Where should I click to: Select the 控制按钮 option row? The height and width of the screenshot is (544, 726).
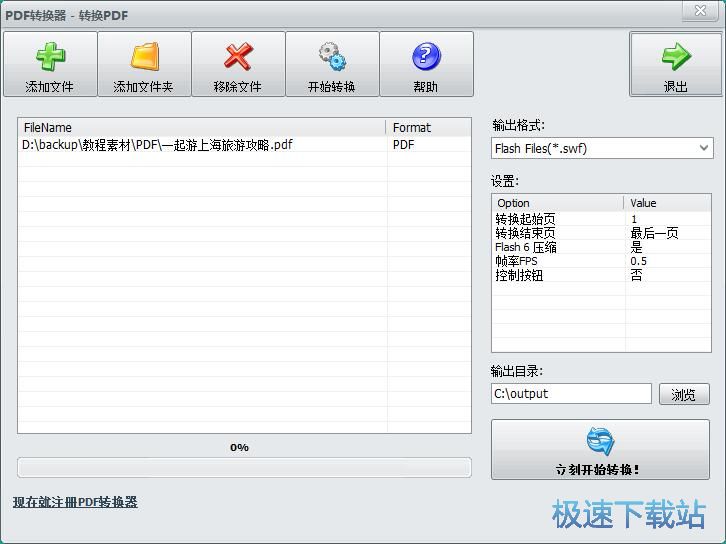coord(601,275)
